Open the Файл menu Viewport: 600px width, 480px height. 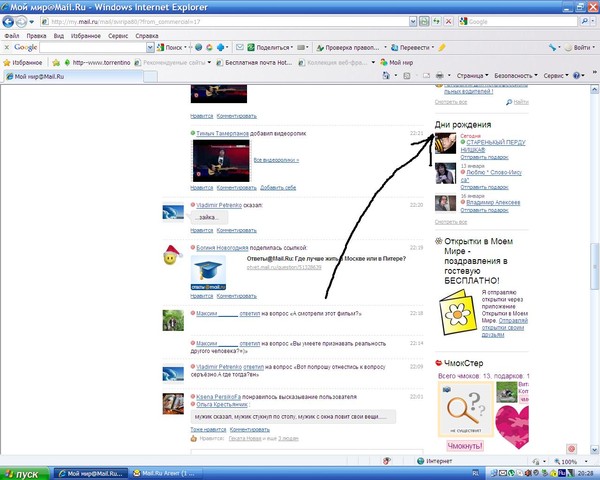12,36
